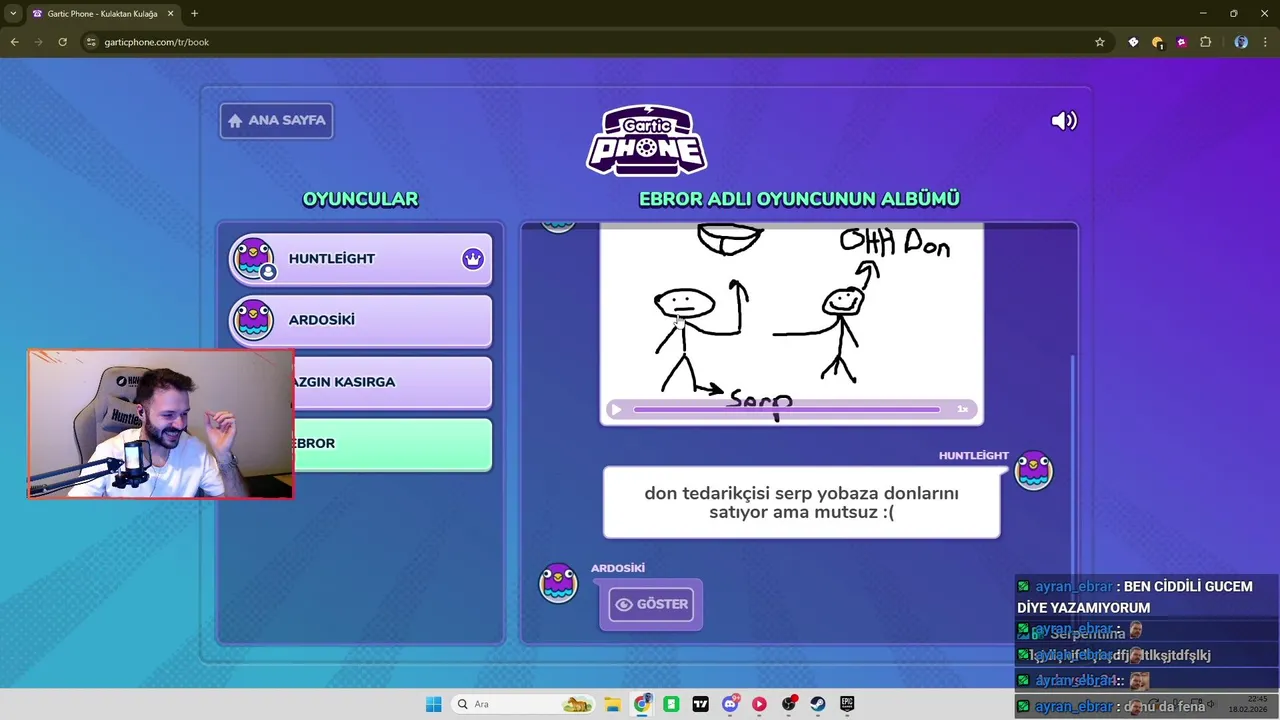Reload the garticphone.com page
This screenshot has width=1280, height=720.
62,42
